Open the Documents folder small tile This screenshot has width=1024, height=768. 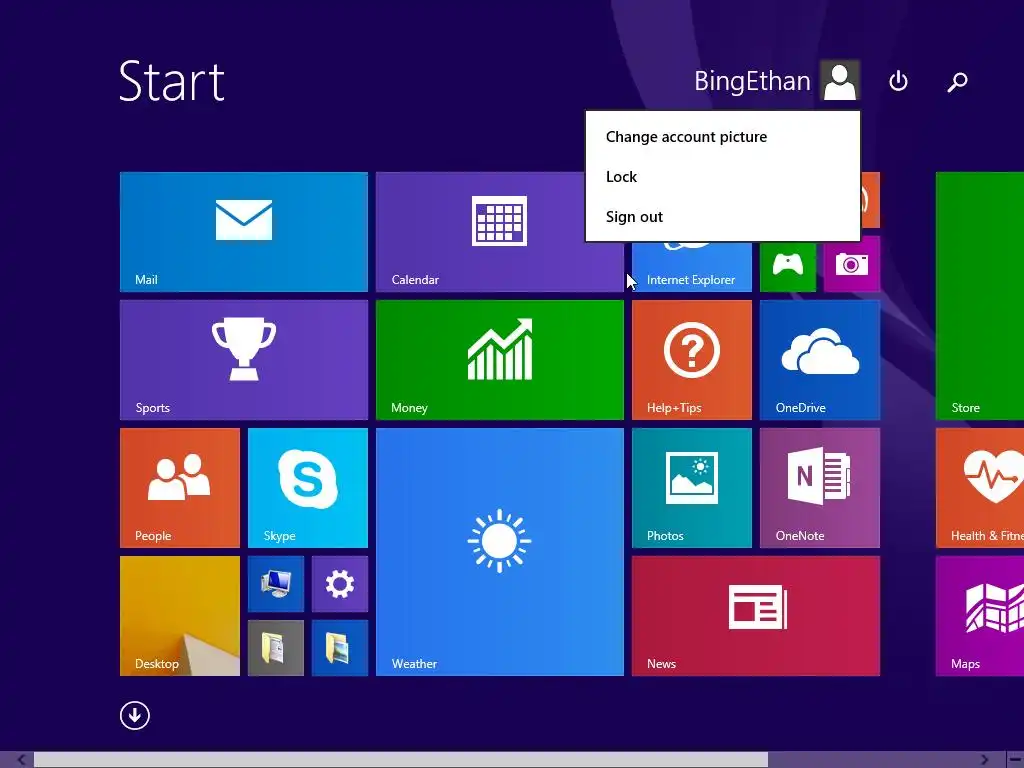(276, 648)
